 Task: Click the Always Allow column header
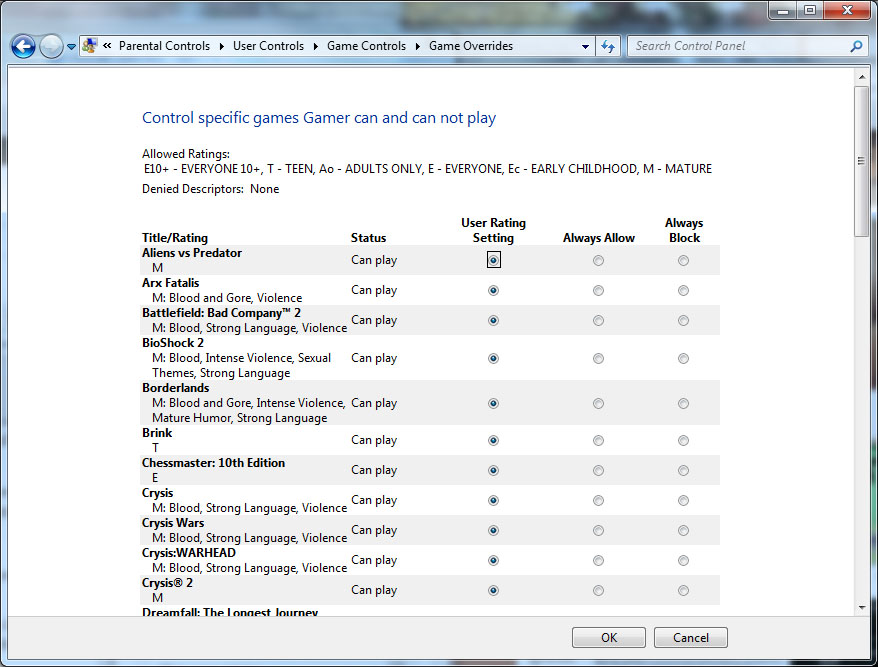(599, 238)
